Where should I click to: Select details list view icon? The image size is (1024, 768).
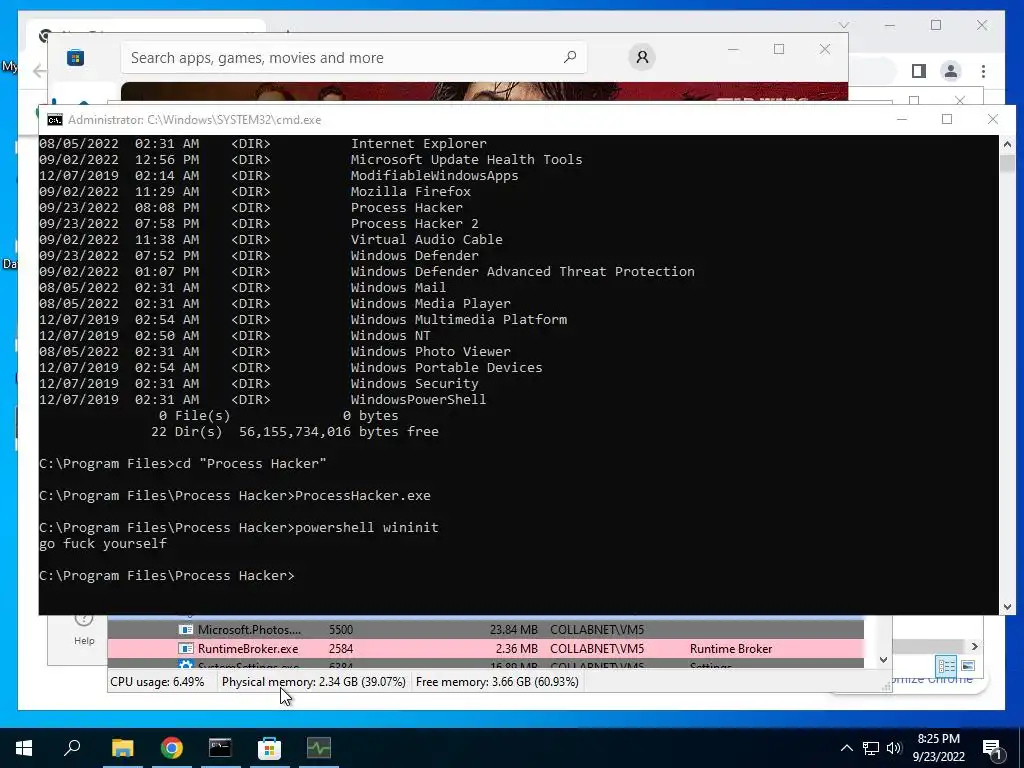coord(946,665)
